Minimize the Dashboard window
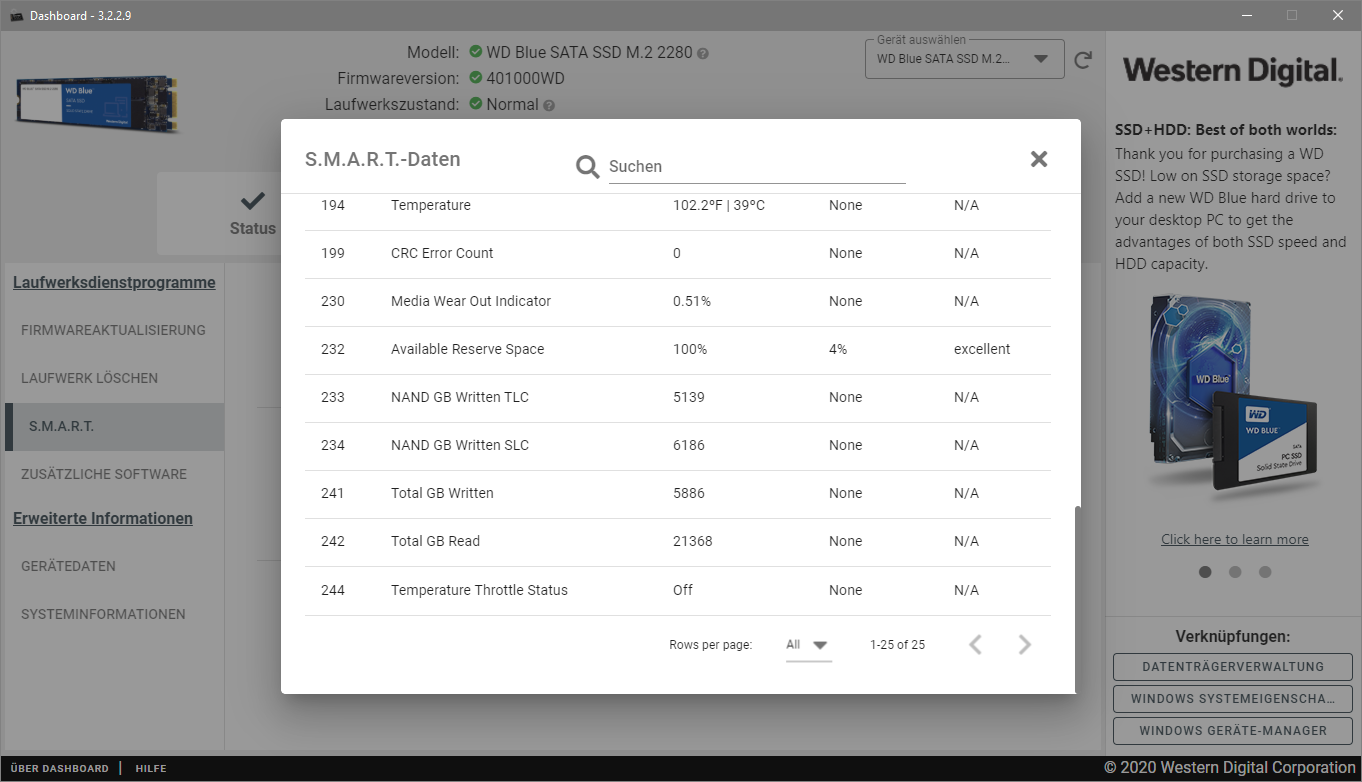Screen dimensions: 1362x782 [x=1247, y=15]
